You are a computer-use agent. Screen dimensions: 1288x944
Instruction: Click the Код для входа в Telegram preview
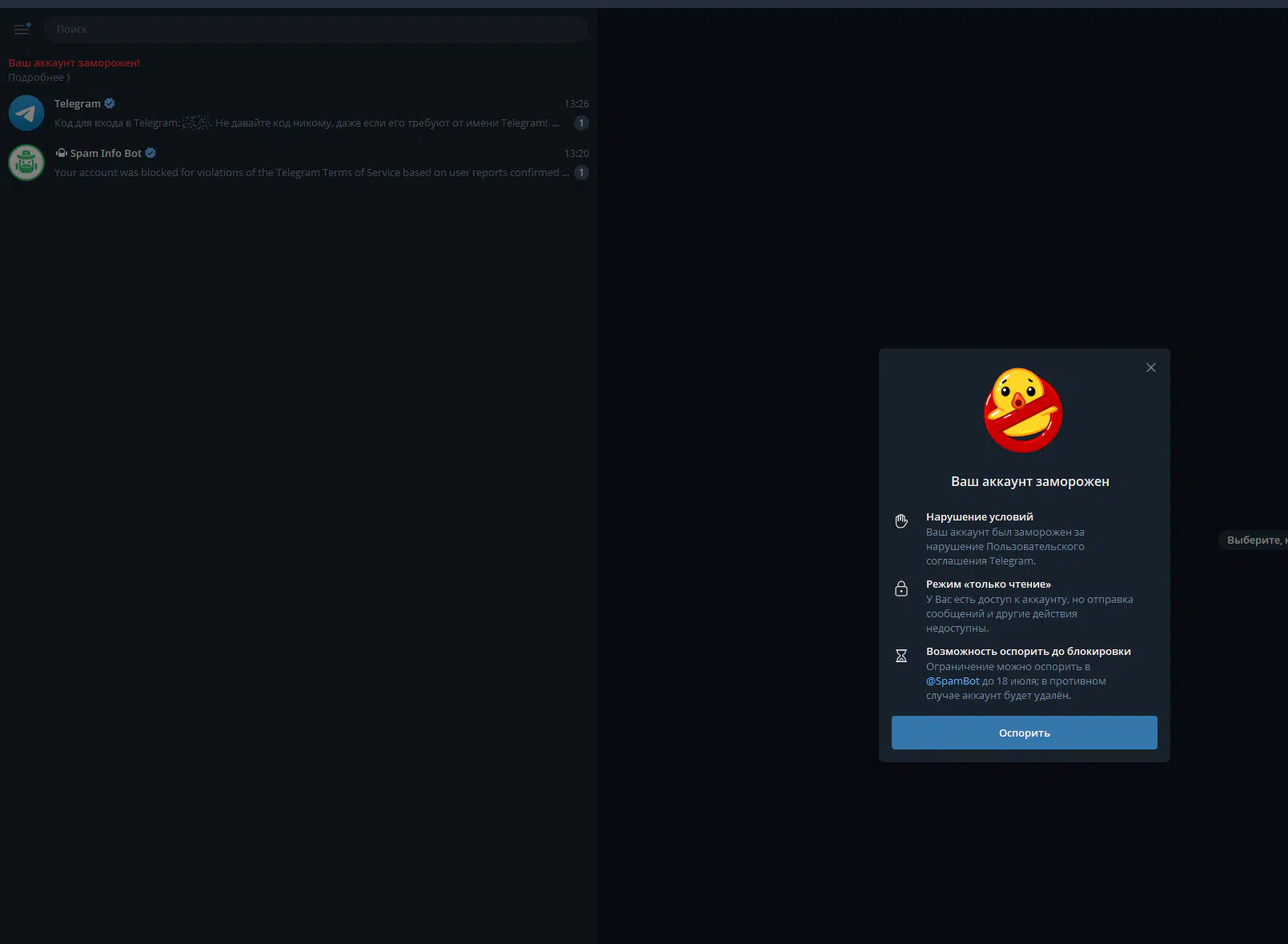coord(307,123)
